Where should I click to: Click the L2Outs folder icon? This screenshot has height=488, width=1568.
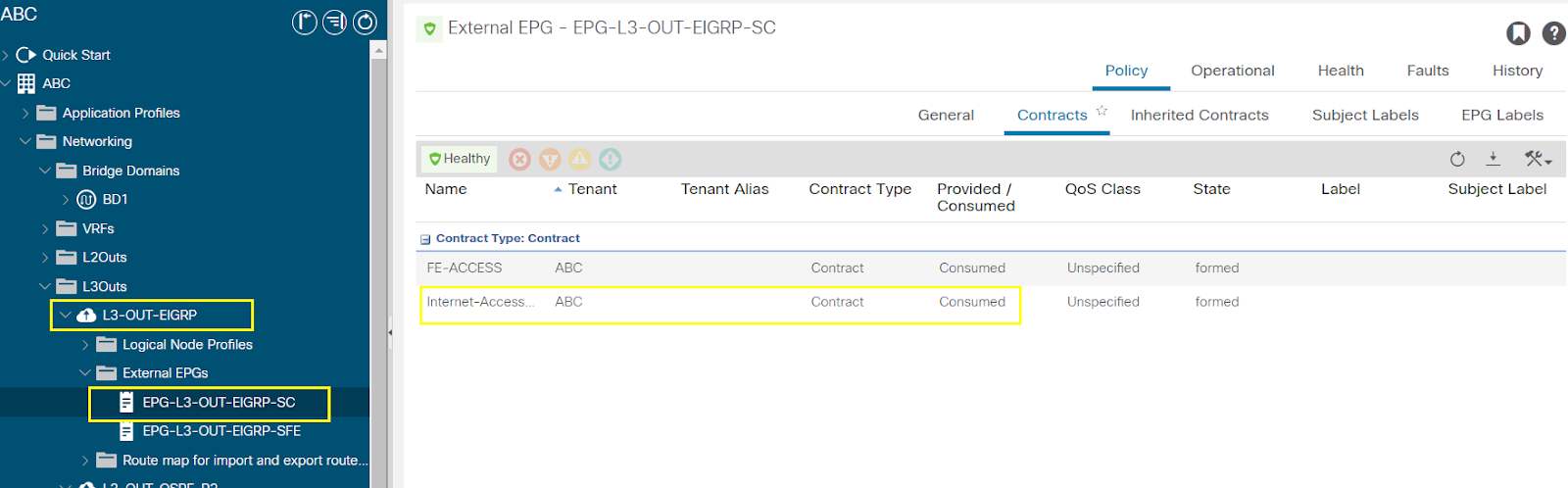(67, 257)
